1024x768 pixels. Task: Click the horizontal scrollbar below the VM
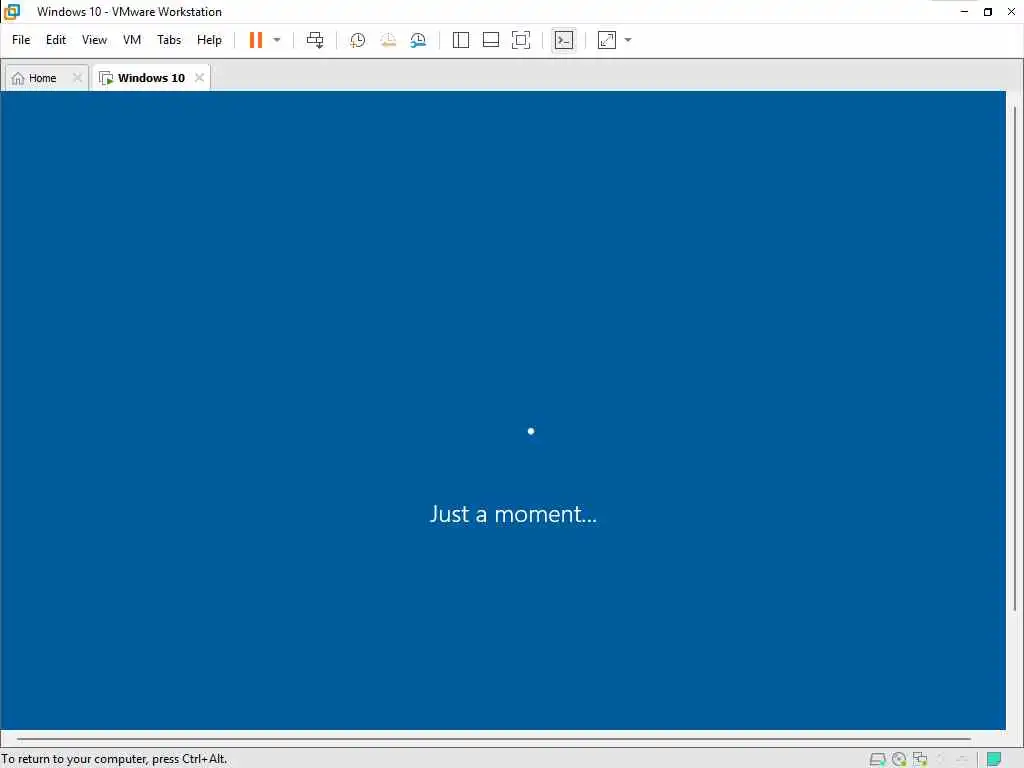[x=493, y=739]
